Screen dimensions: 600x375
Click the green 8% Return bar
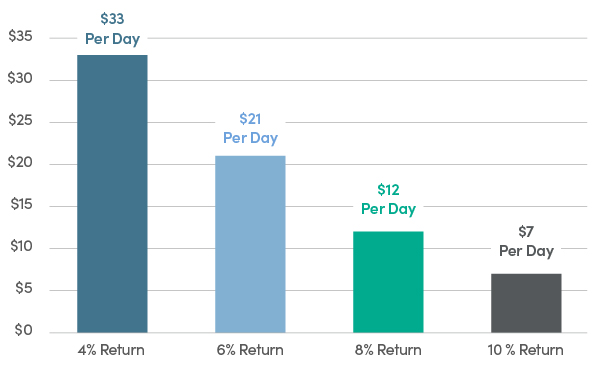point(388,282)
